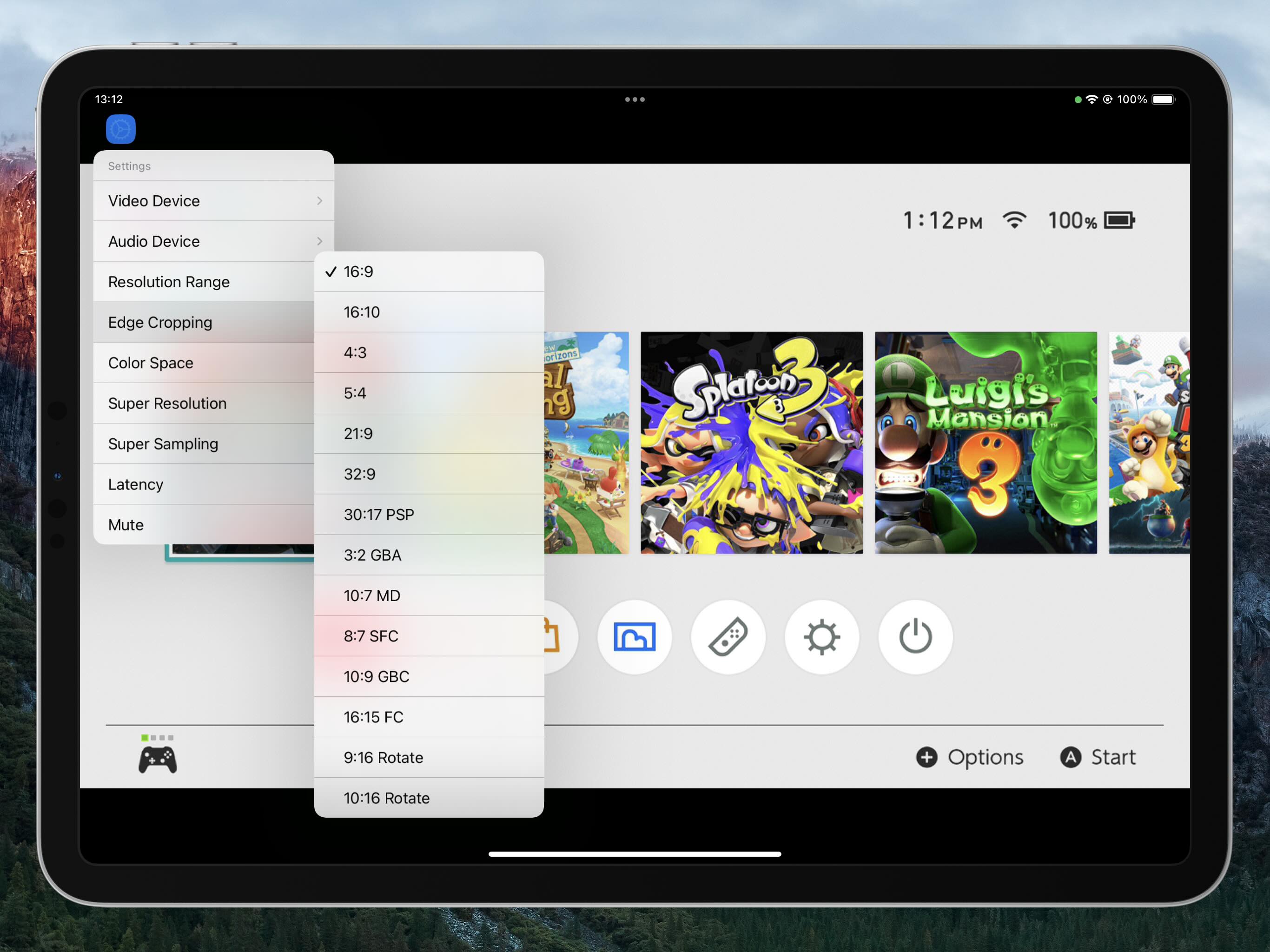This screenshot has height=952, width=1270.
Task: Select the 10:9 GBC option
Action: (x=429, y=676)
